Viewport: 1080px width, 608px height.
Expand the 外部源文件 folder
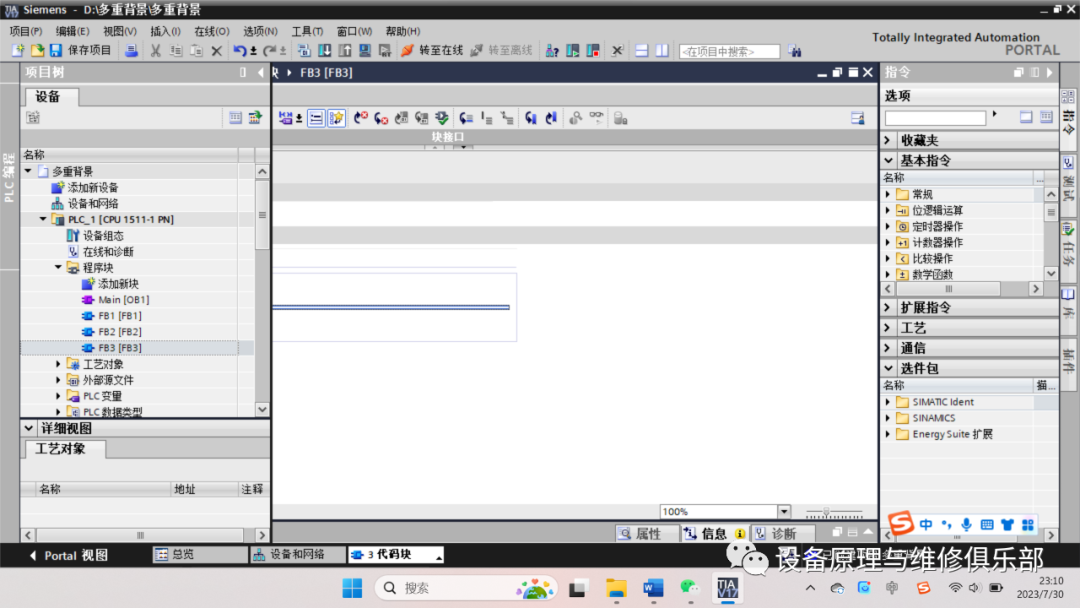click(x=59, y=380)
